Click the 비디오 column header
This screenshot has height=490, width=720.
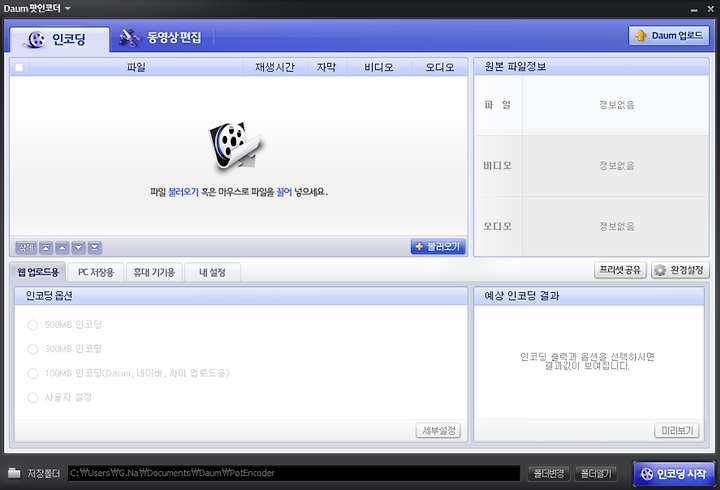pyautogui.click(x=378, y=68)
